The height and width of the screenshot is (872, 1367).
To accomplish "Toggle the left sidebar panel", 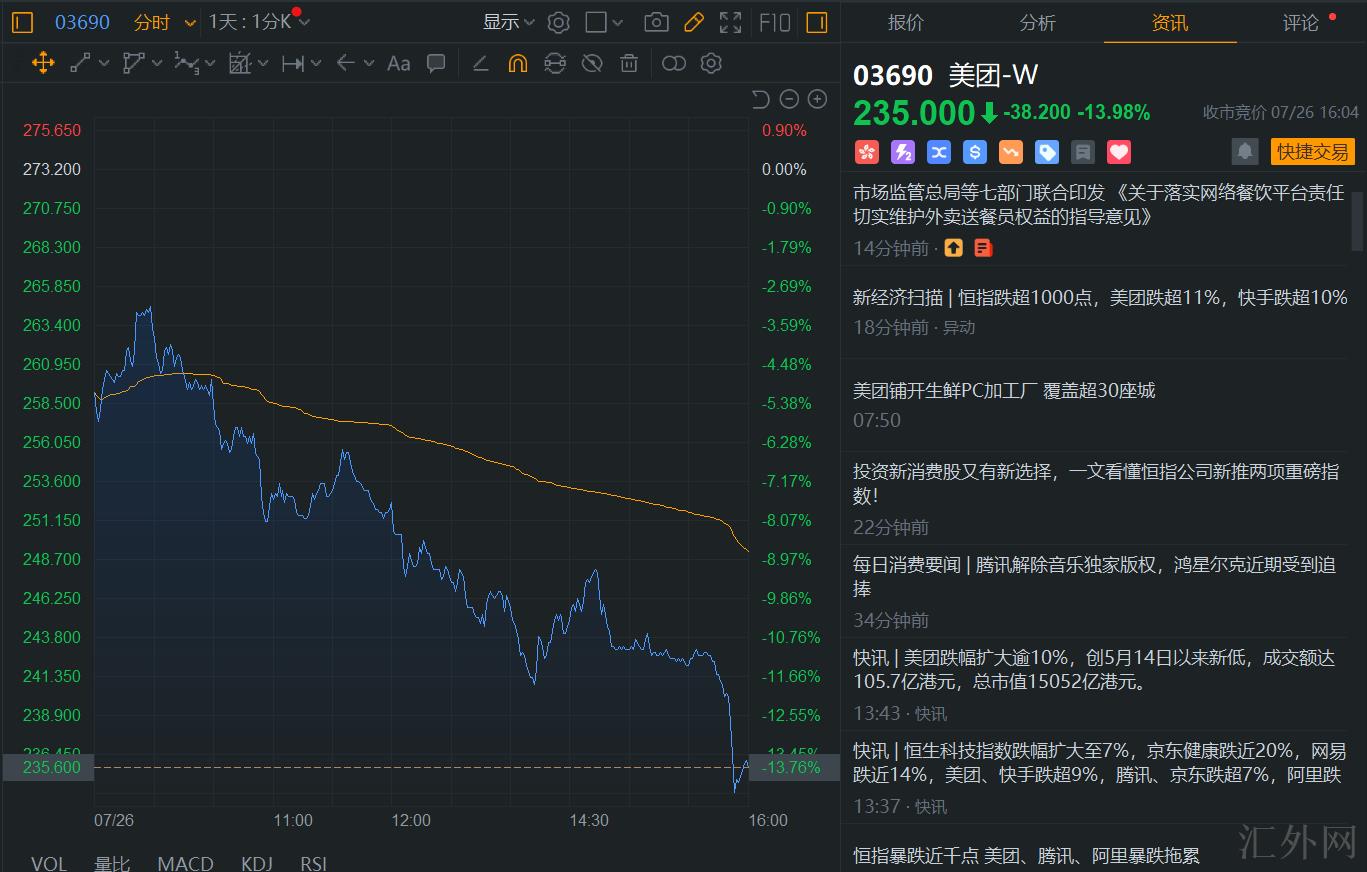I will (x=22, y=22).
